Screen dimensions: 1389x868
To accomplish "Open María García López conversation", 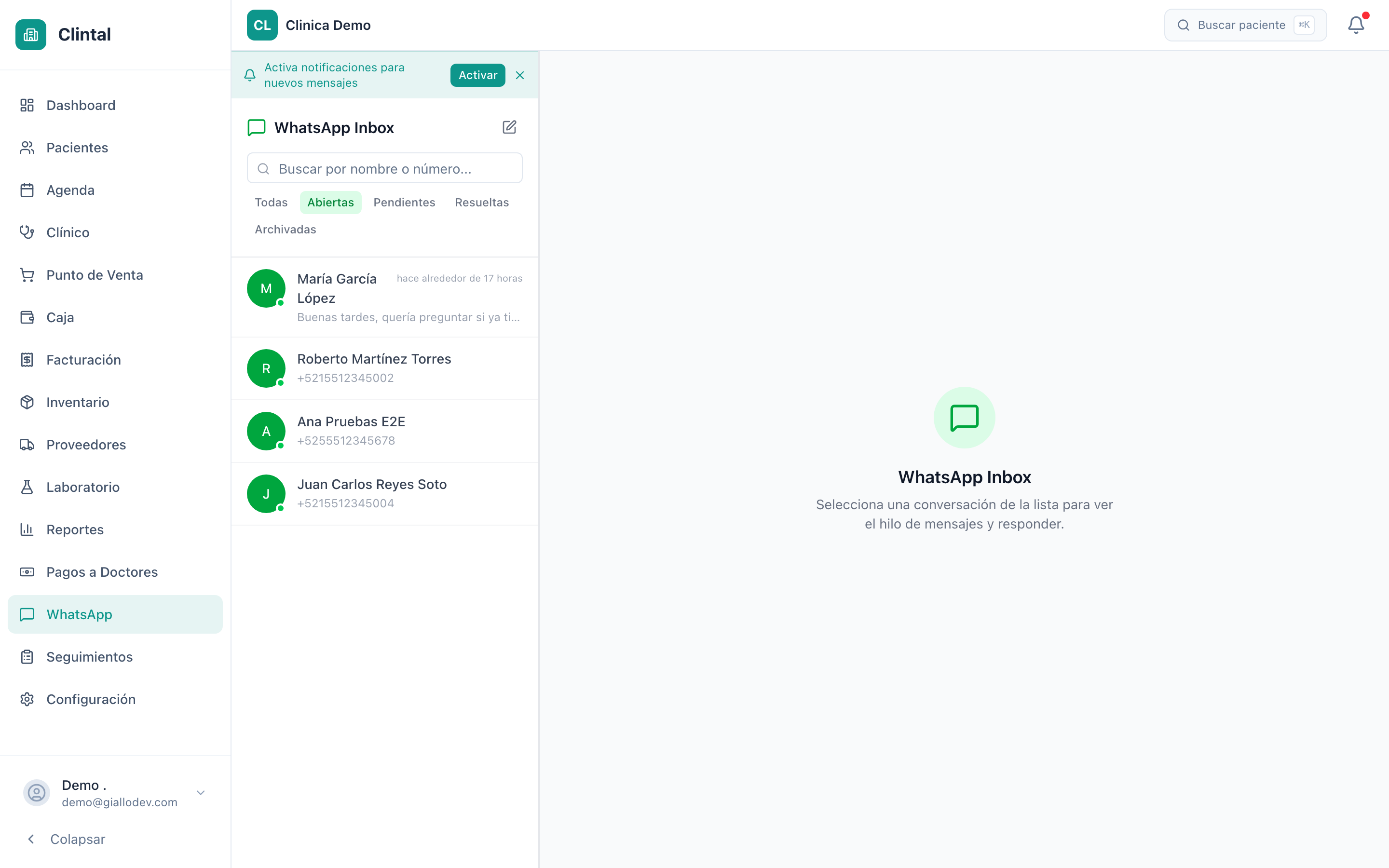I will point(384,298).
